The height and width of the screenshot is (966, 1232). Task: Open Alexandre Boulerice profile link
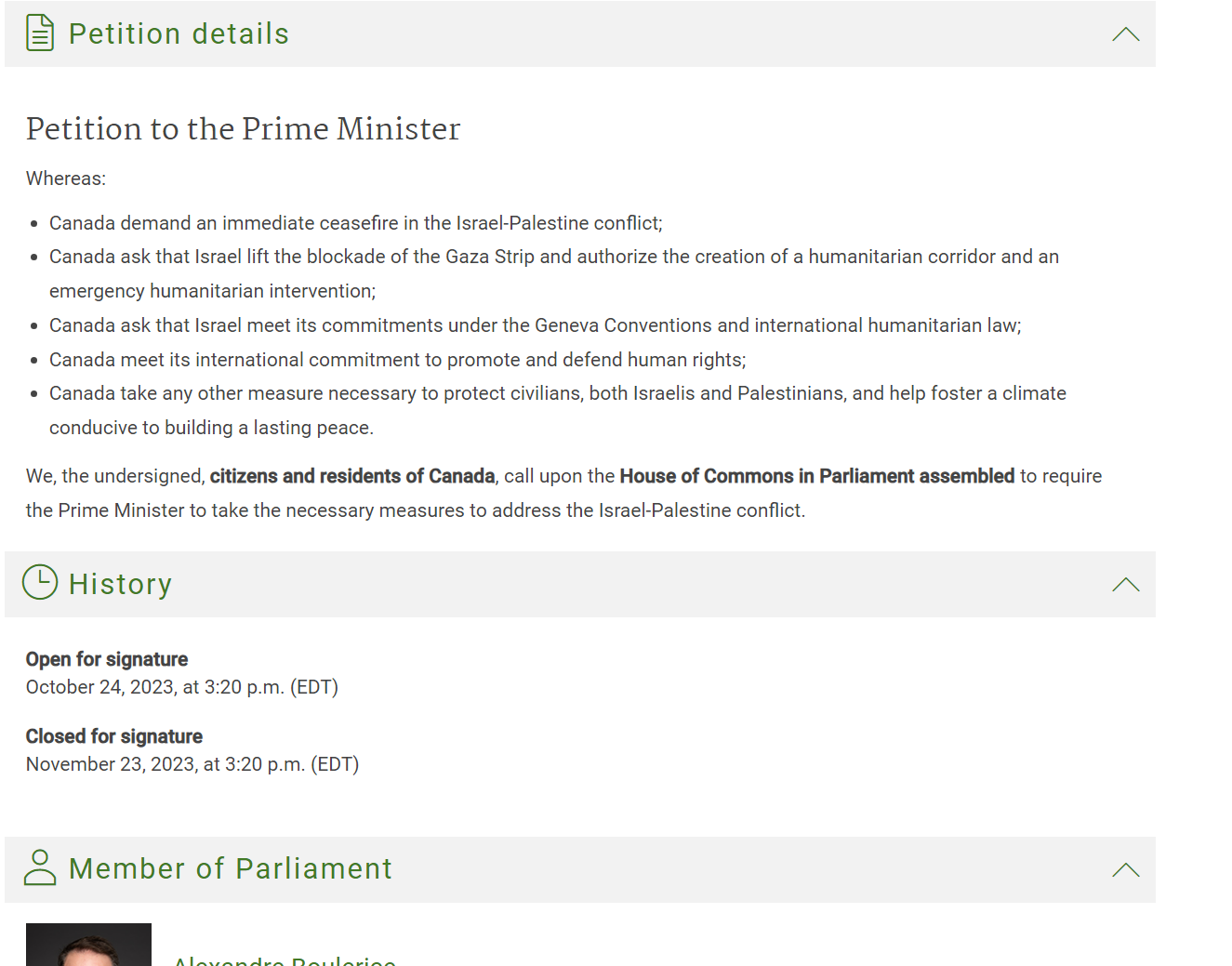tap(285, 960)
